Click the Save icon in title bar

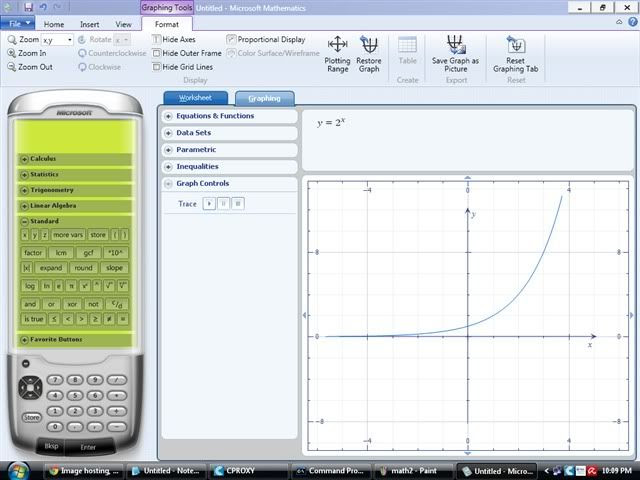tap(28, 7)
